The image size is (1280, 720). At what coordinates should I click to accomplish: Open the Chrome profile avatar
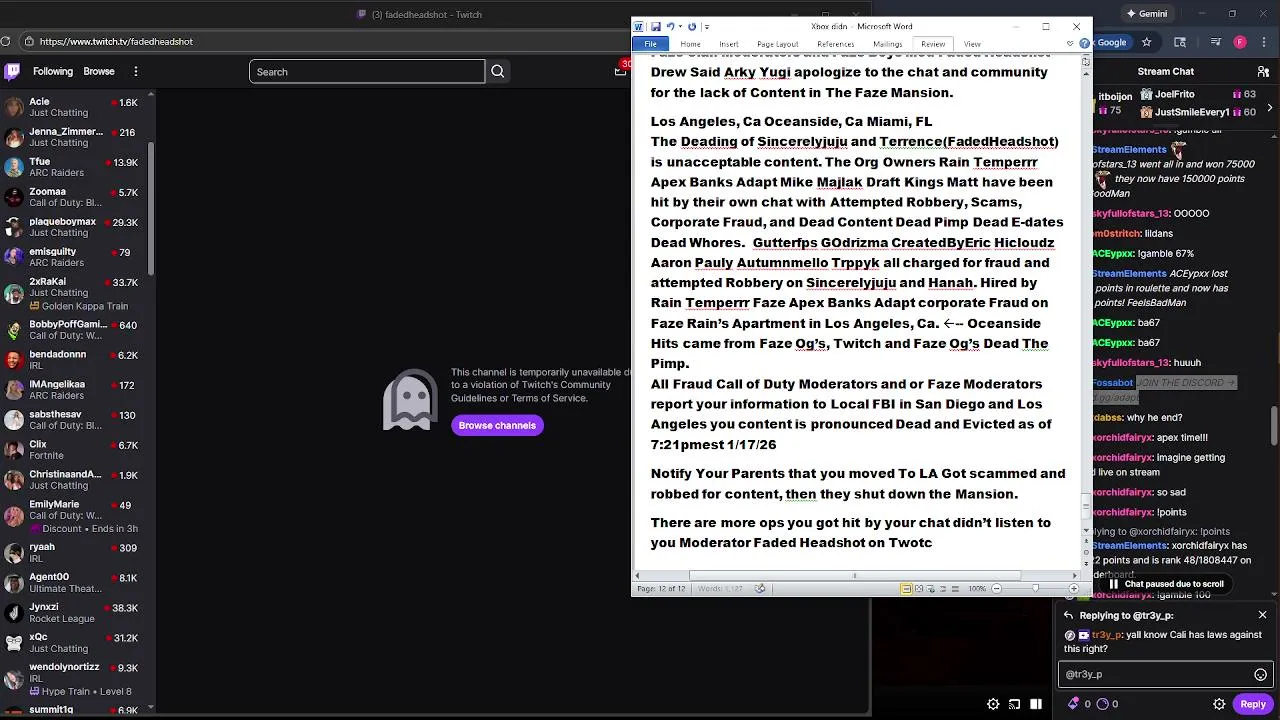(1240, 42)
